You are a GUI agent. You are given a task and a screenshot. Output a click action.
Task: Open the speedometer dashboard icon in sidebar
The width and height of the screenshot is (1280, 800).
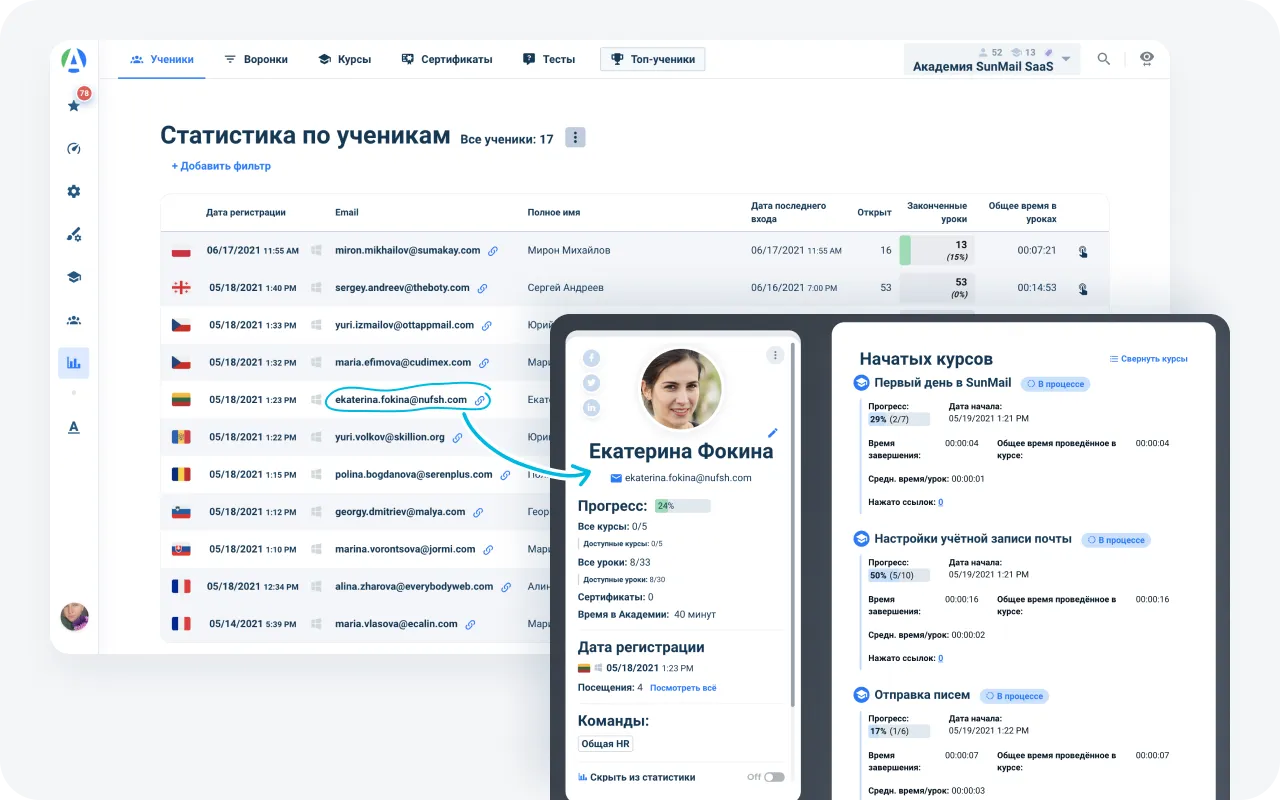[x=74, y=149]
